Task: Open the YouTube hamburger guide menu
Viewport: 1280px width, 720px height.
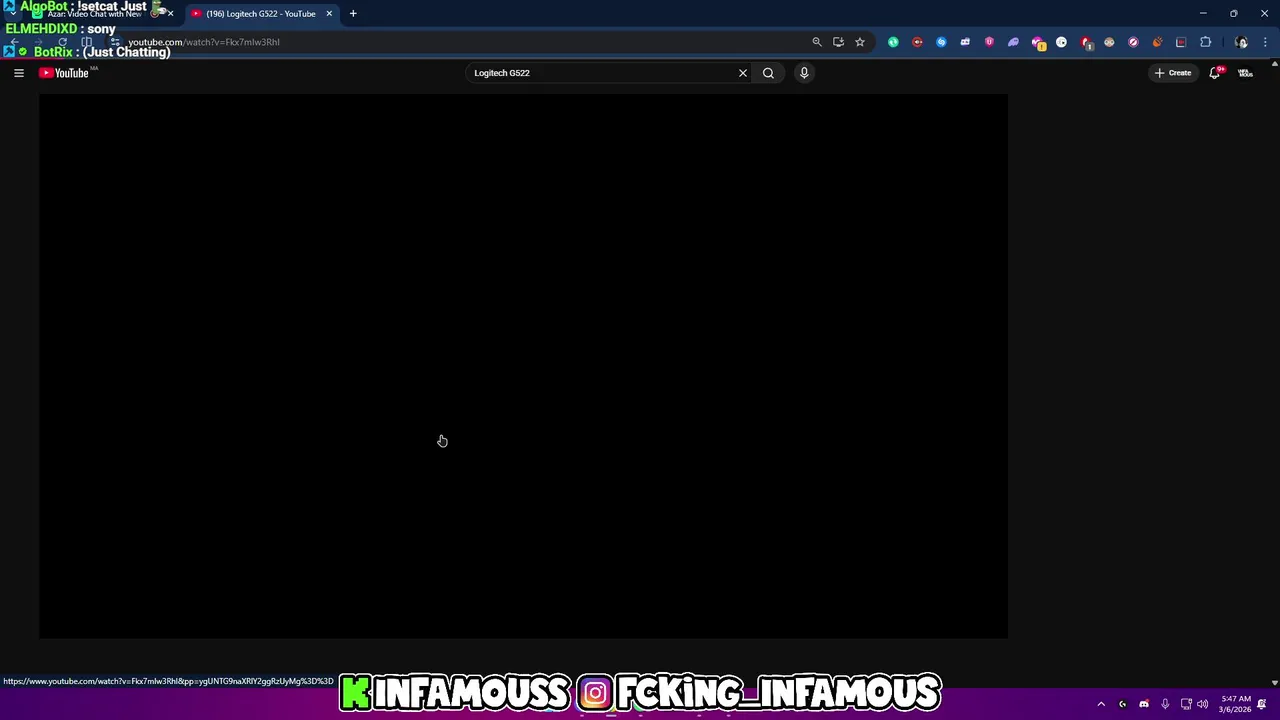Action: coord(18,73)
